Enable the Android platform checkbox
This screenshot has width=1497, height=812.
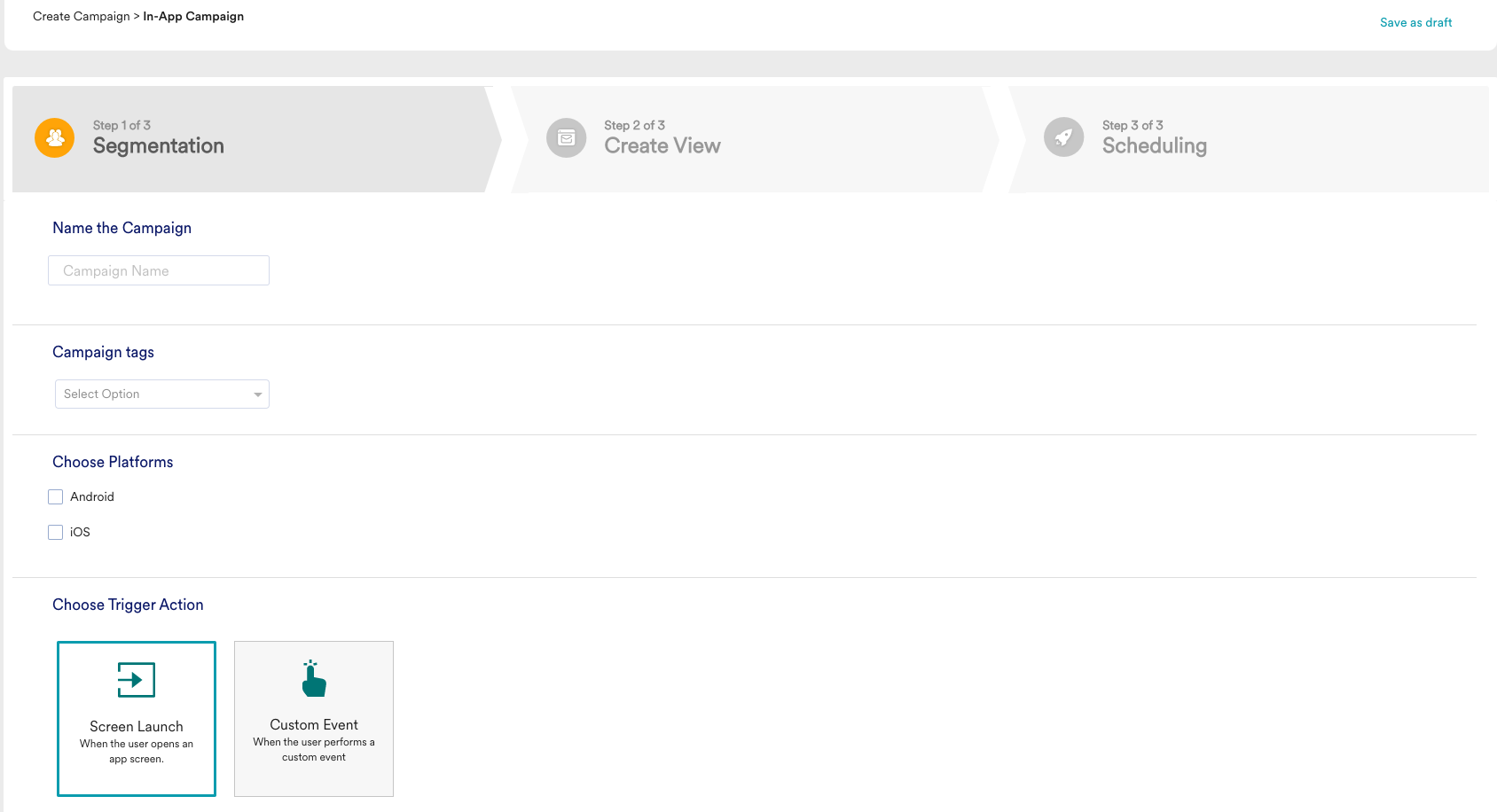click(56, 497)
